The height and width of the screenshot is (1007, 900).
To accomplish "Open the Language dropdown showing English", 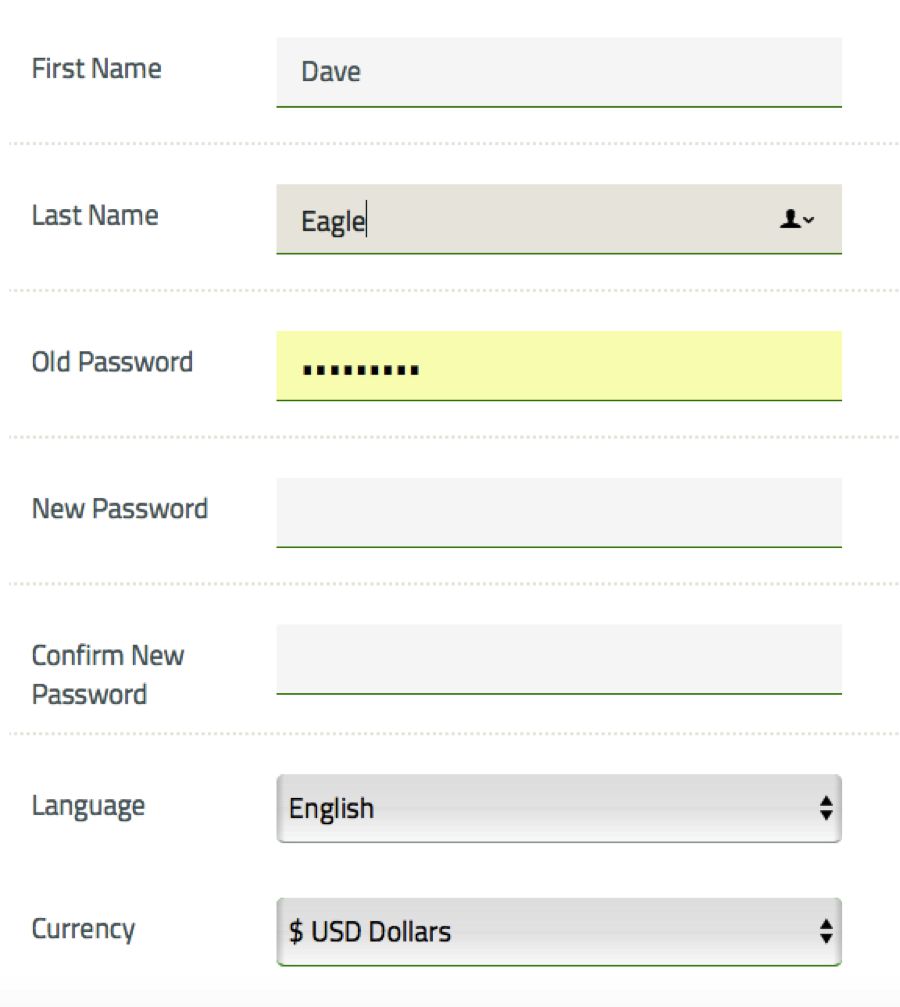I will coord(559,809).
